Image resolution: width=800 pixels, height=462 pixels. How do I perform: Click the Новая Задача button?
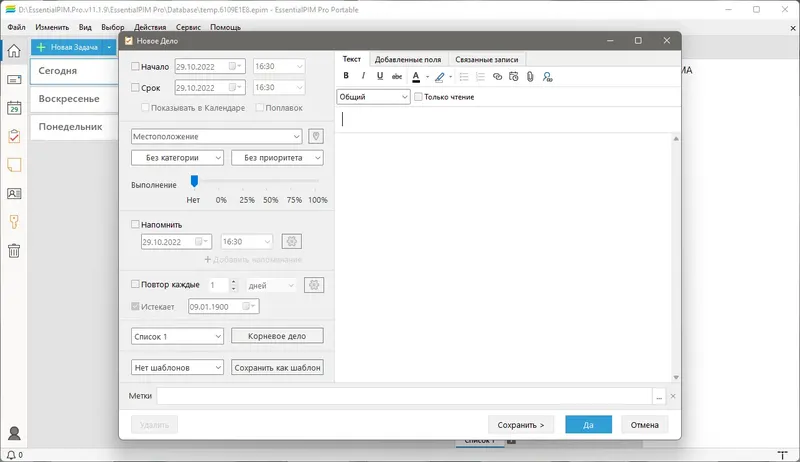tap(68, 47)
